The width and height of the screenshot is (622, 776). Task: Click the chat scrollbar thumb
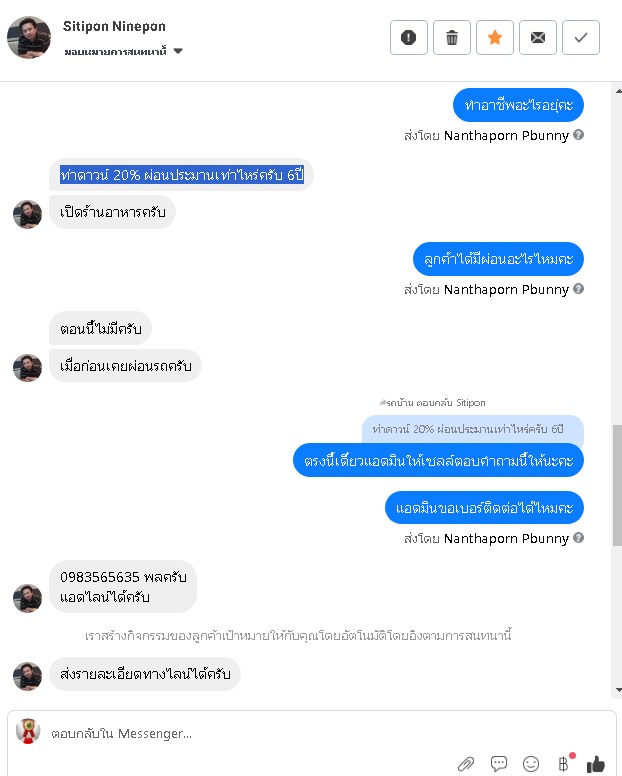(x=617, y=485)
